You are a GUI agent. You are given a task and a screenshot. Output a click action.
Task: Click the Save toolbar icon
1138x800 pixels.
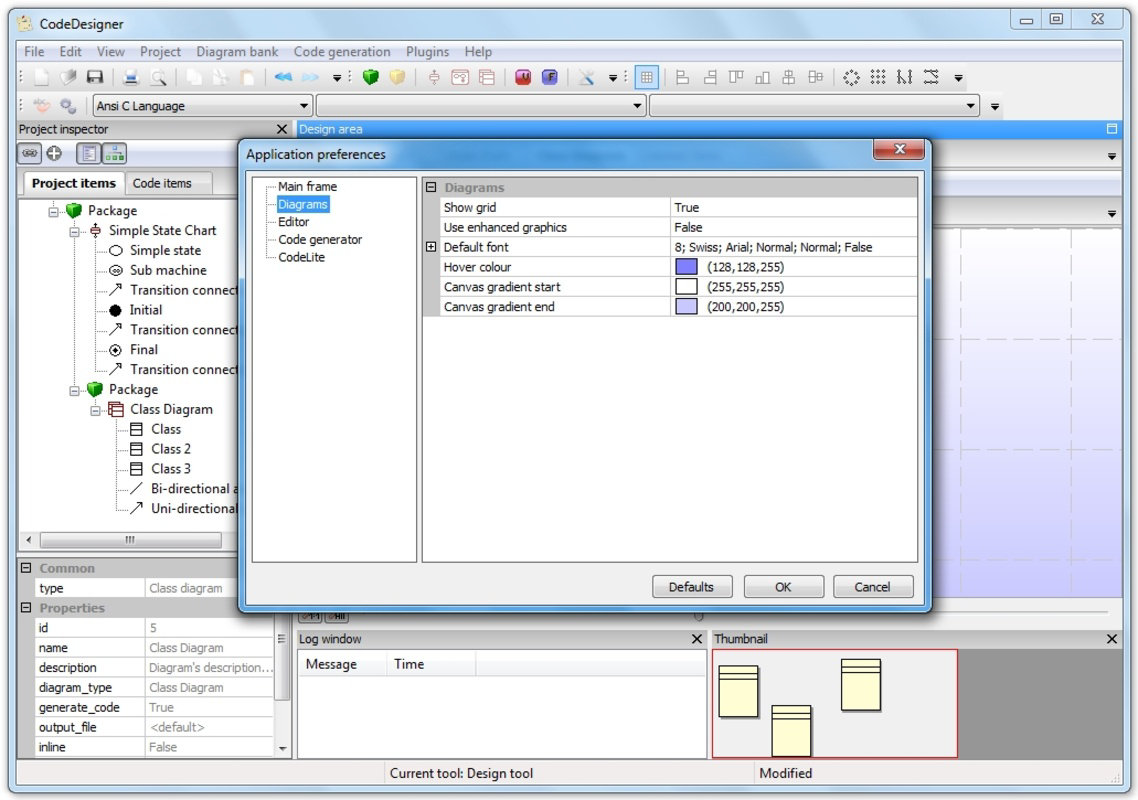[93, 76]
